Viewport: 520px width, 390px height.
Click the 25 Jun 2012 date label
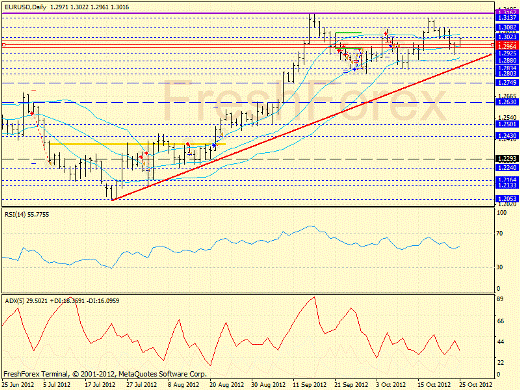(x=19, y=385)
